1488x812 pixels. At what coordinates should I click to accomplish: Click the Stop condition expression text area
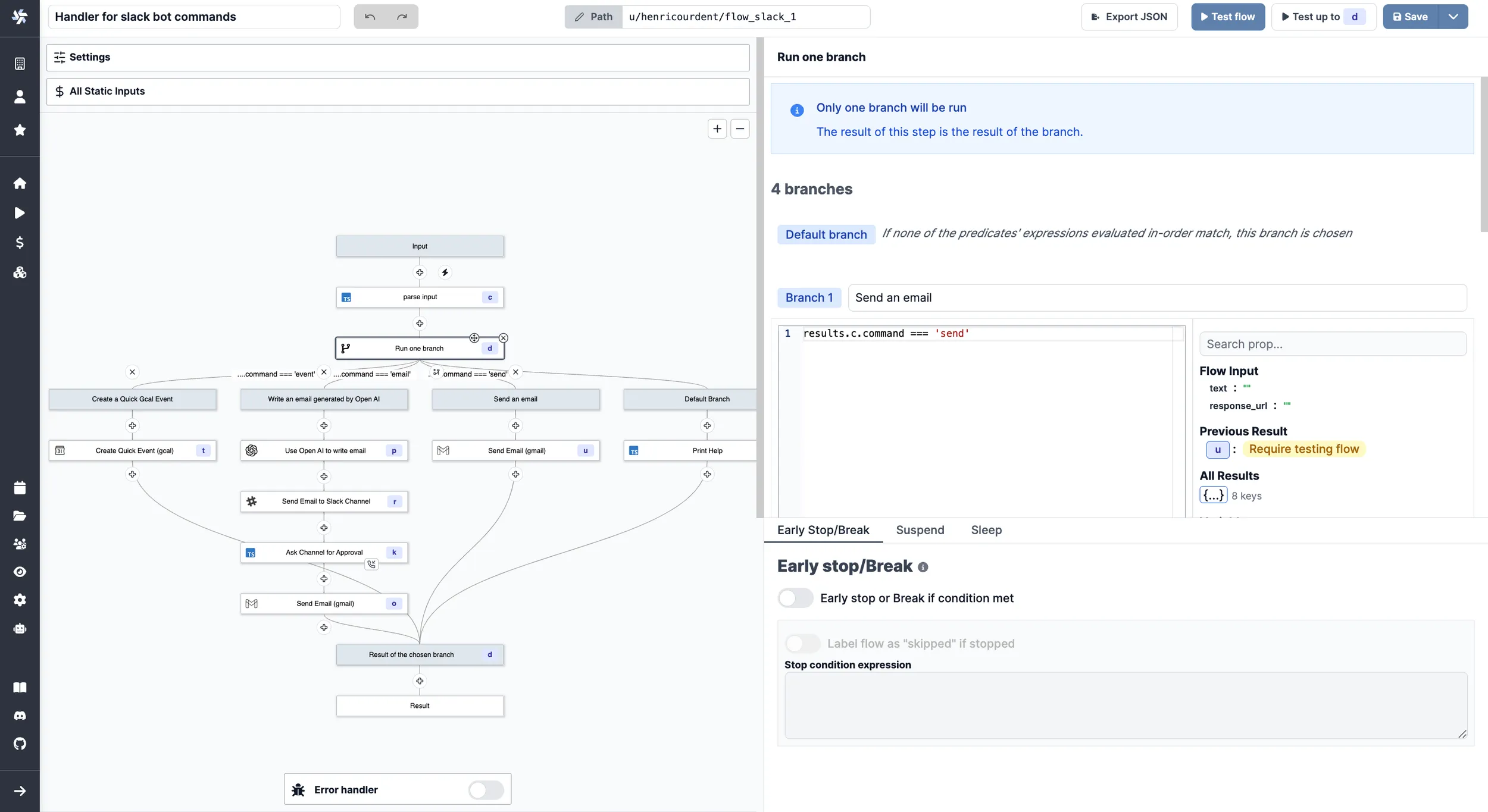point(1125,706)
